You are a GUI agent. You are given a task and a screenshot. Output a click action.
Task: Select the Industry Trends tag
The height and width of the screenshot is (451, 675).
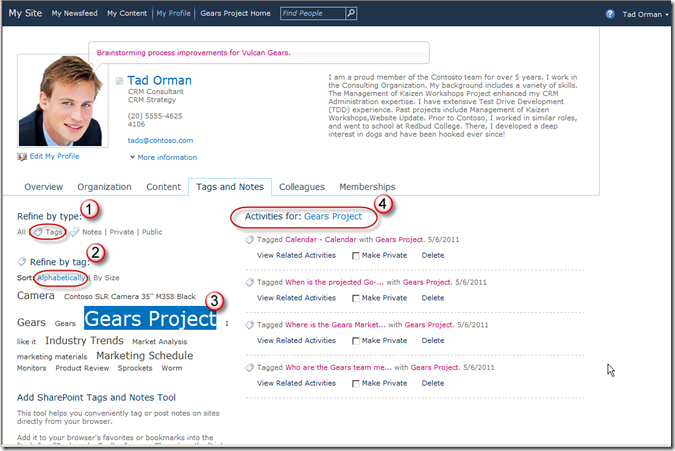click(x=84, y=340)
